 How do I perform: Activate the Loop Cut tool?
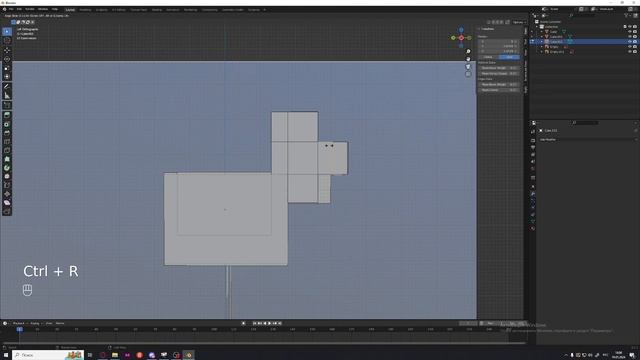[7, 142]
